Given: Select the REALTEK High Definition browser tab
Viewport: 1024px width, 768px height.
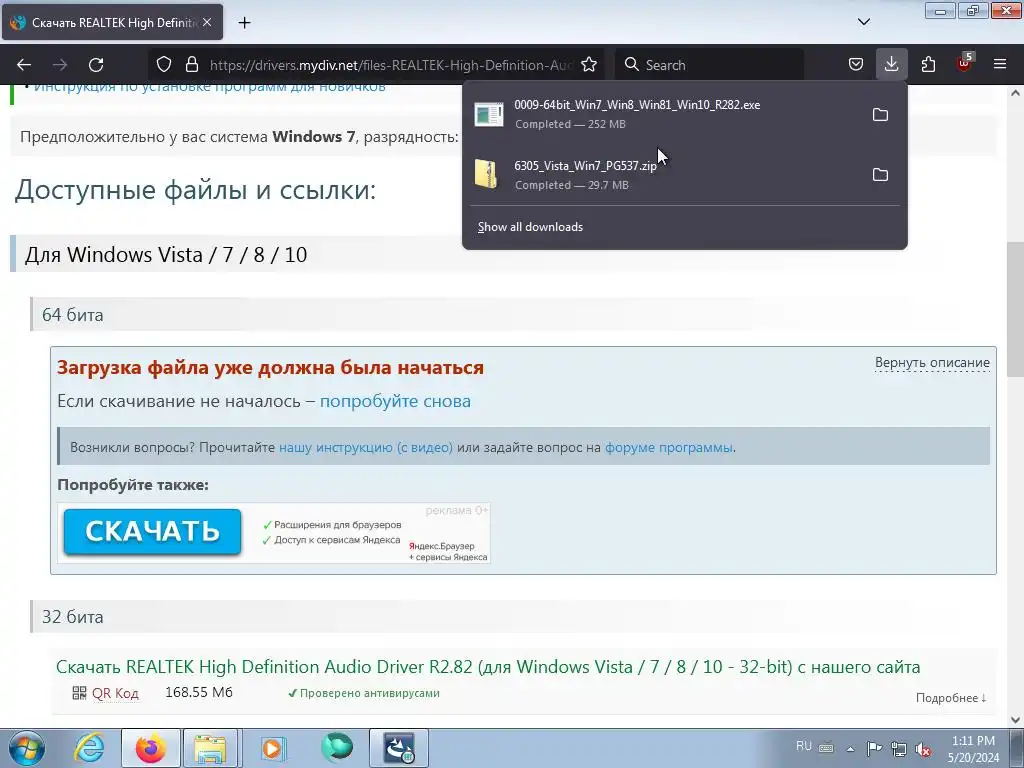Looking at the screenshot, I should [x=112, y=23].
